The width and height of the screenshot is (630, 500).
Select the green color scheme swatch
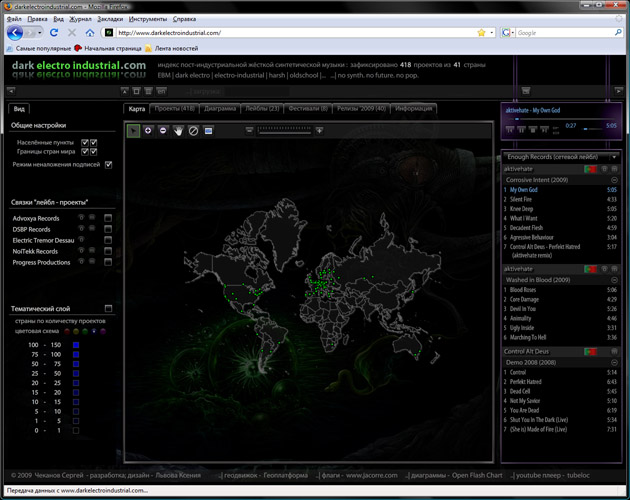coord(85,331)
